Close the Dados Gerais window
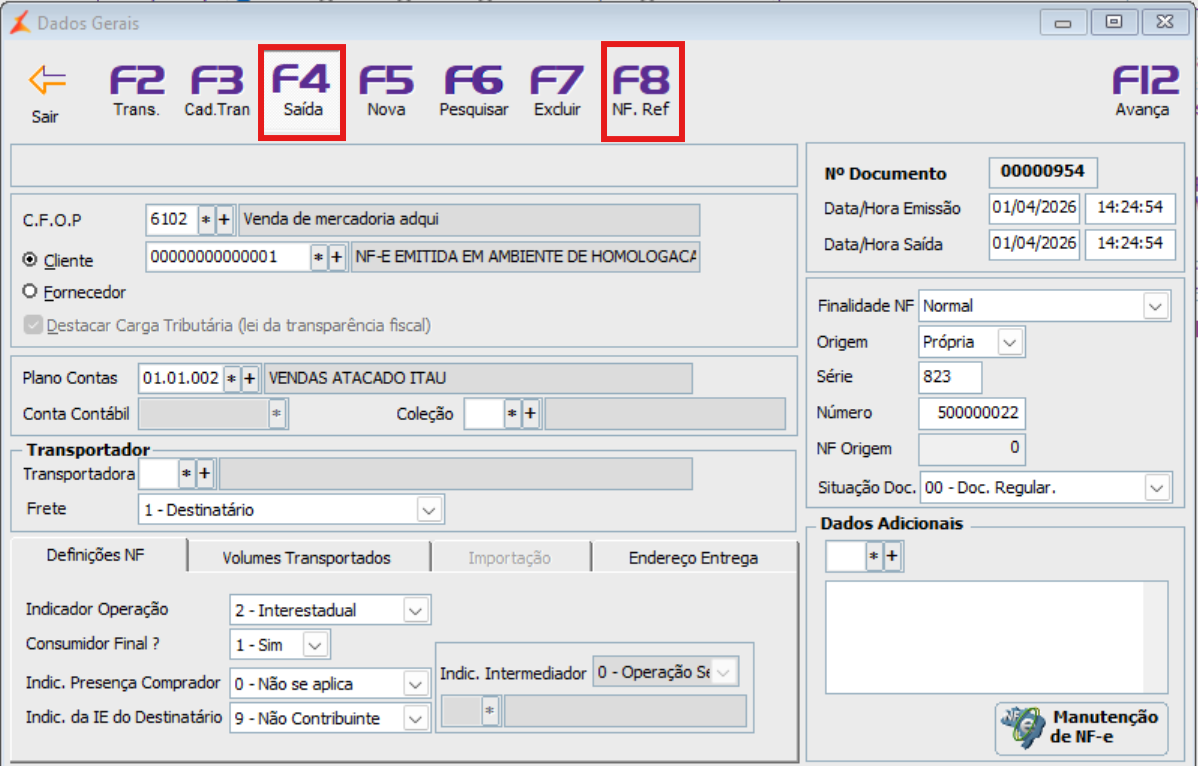The width and height of the screenshot is (1198, 766). 1165,23
